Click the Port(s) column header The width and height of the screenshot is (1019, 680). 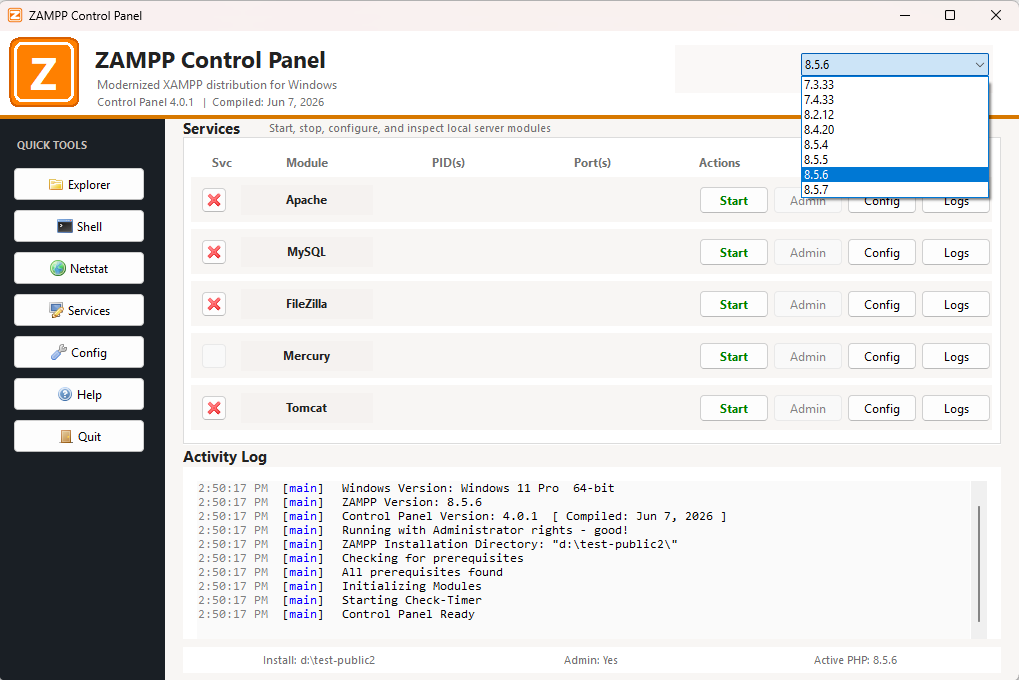(x=592, y=163)
